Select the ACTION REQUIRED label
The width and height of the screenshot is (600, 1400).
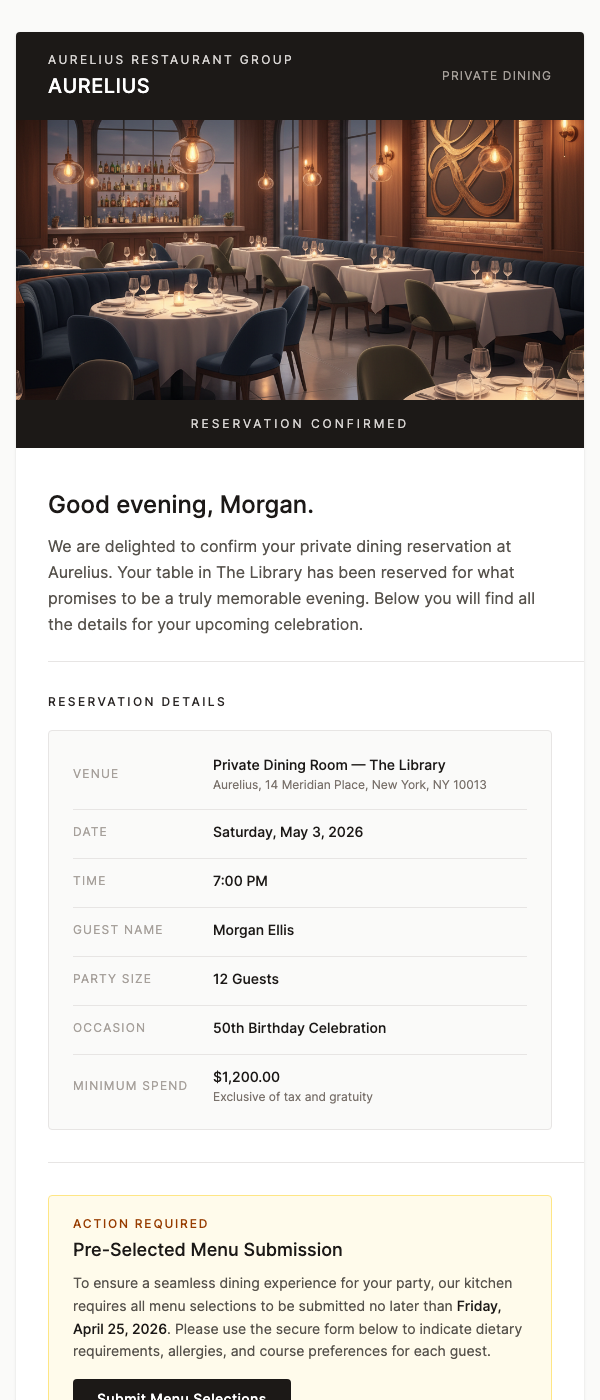pos(140,1223)
